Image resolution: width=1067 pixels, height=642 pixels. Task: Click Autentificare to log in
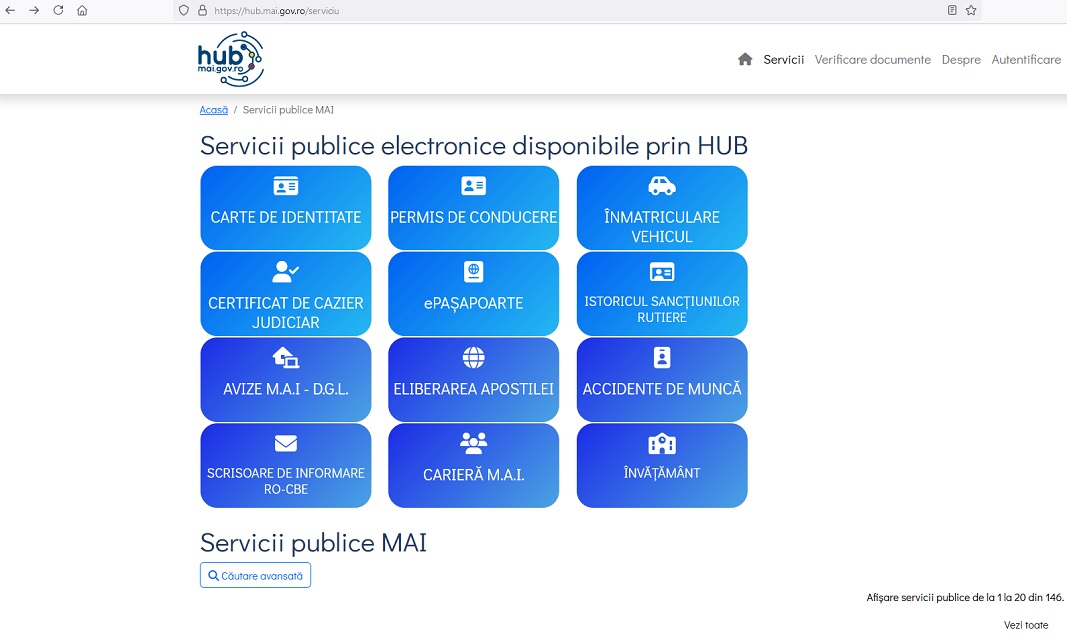point(1026,60)
